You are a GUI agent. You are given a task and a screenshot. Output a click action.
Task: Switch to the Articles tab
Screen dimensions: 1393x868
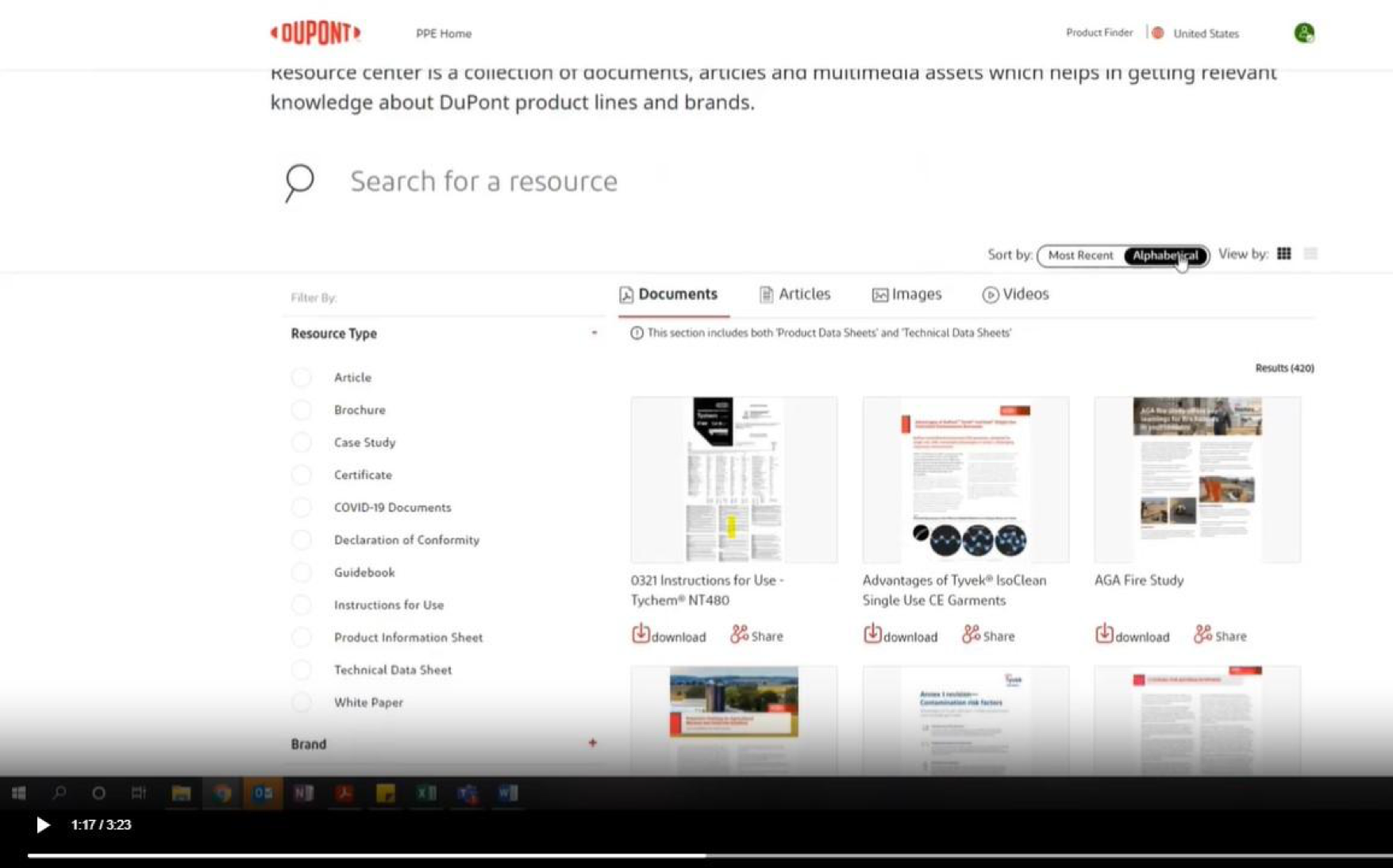coord(795,294)
